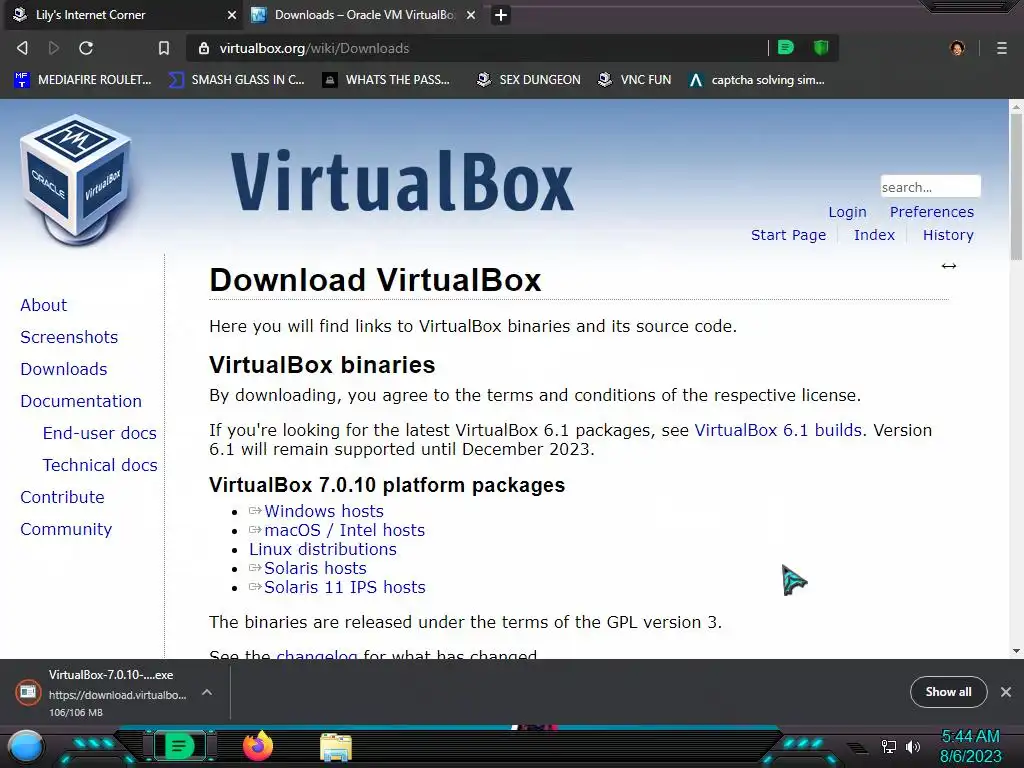
Task: Reload the VirtualBox downloads page
Action: (x=86, y=48)
